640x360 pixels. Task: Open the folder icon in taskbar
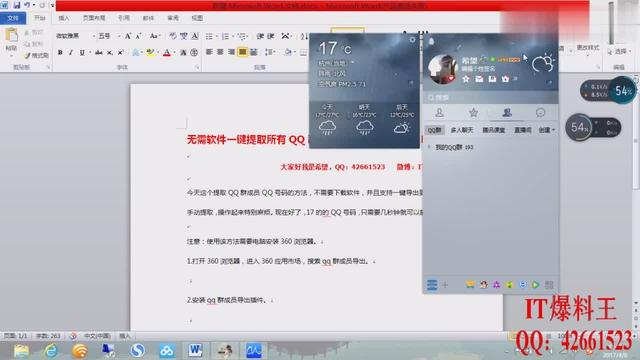(21, 351)
